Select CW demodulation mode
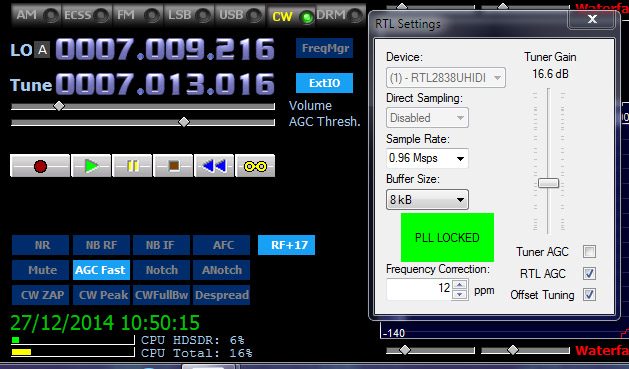Image resolution: width=629 pixels, height=369 pixels. click(291, 16)
